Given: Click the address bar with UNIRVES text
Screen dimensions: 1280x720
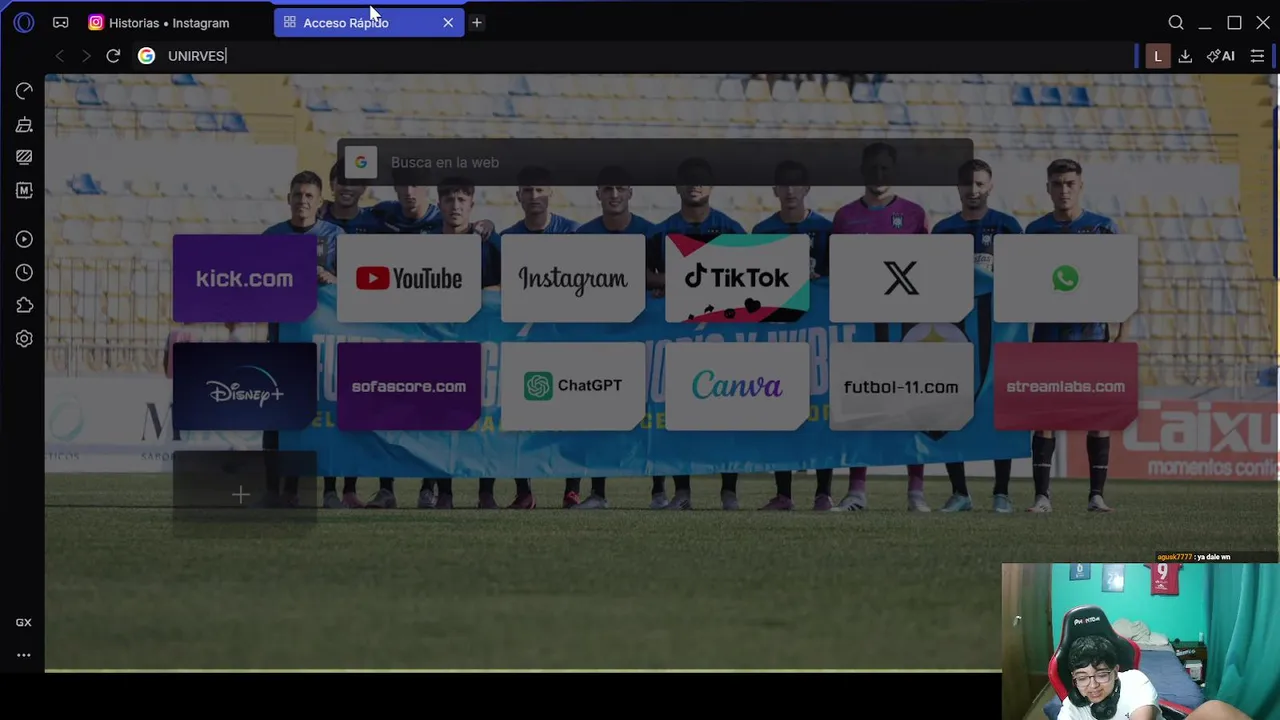Looking at the screenshot, I should pos(640,56).
